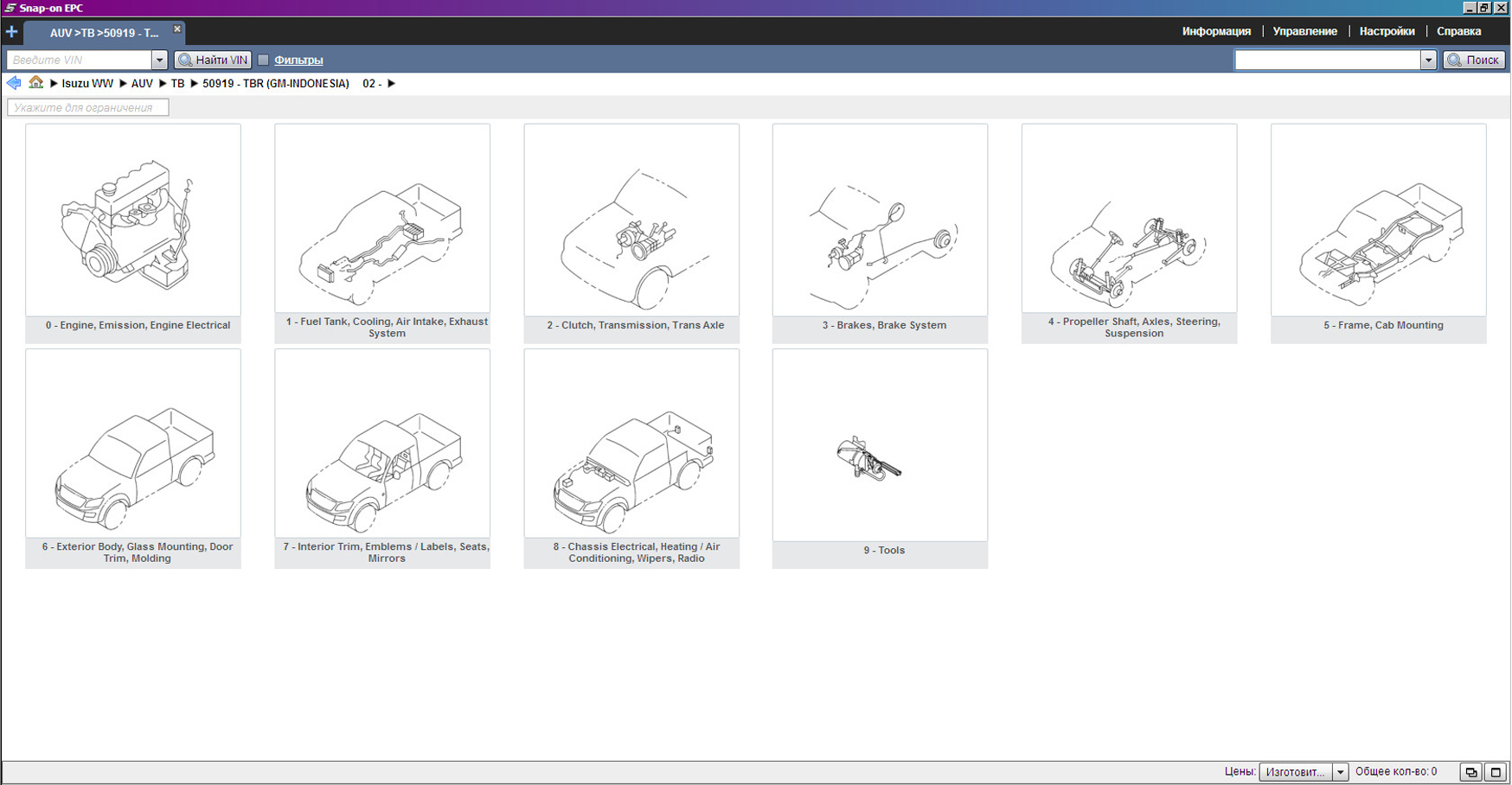Screen dimensions: 1512x785
Task: Click the blue back arrow icon
Action: (x=14, y=83)
